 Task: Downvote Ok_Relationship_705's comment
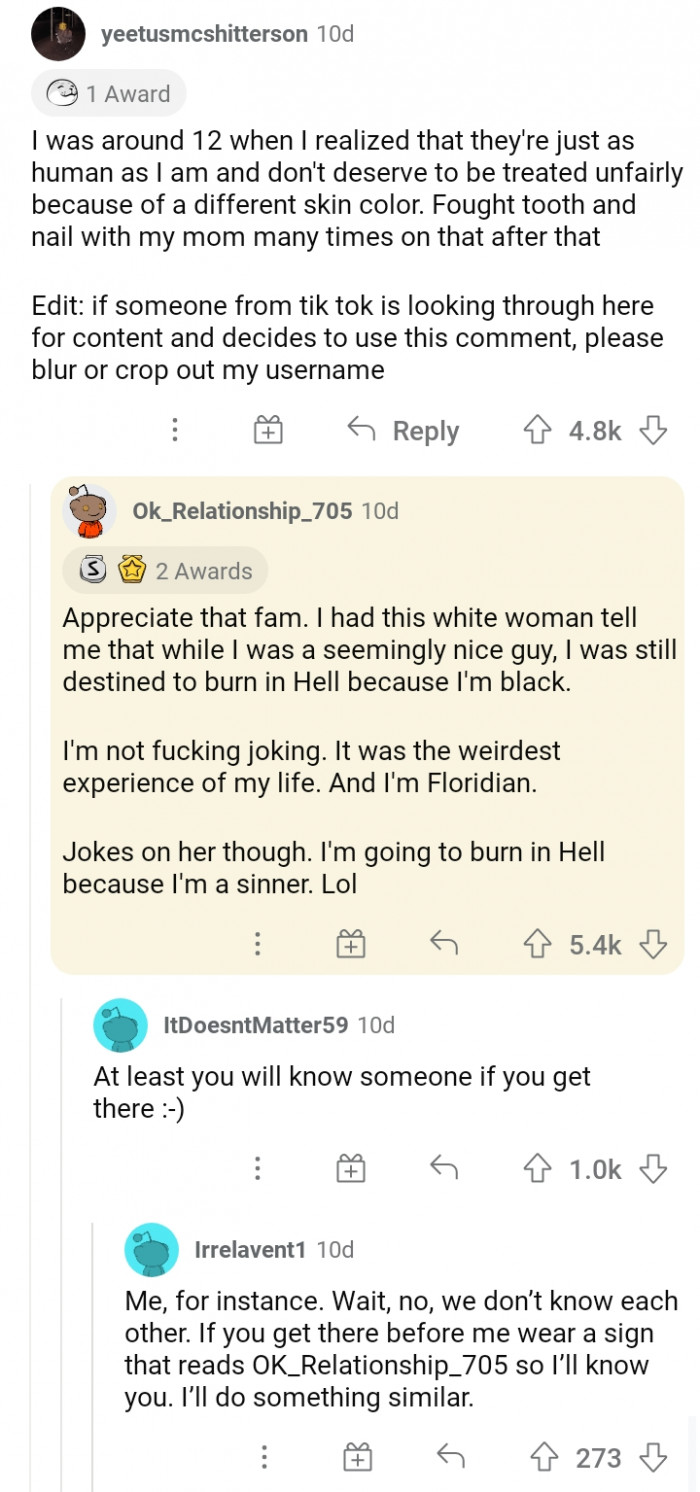coord(653,944)
